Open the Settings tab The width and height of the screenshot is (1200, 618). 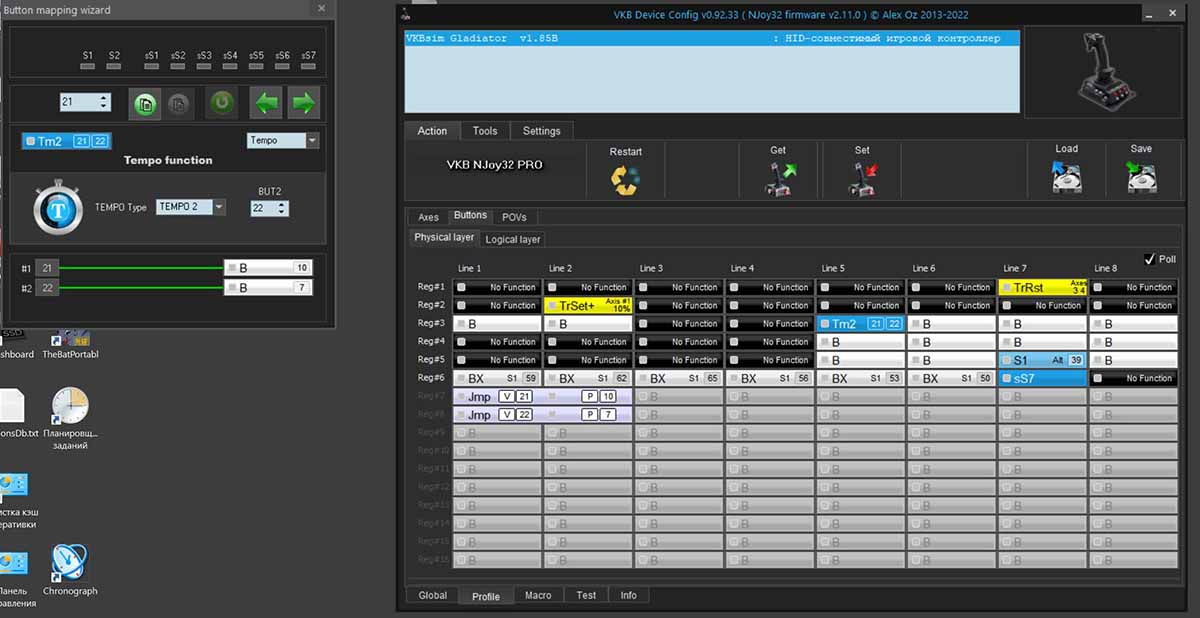tap(542, 131)
